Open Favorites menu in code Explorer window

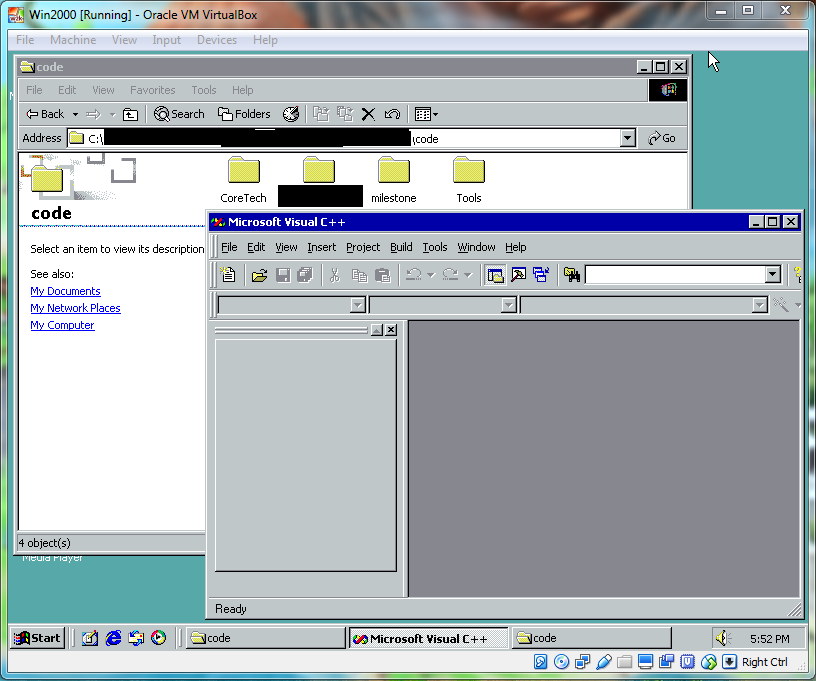tap(152, 90)
